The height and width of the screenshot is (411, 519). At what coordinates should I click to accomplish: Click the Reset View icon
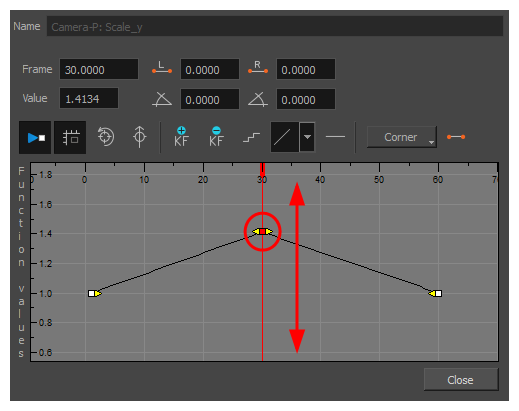106,137
